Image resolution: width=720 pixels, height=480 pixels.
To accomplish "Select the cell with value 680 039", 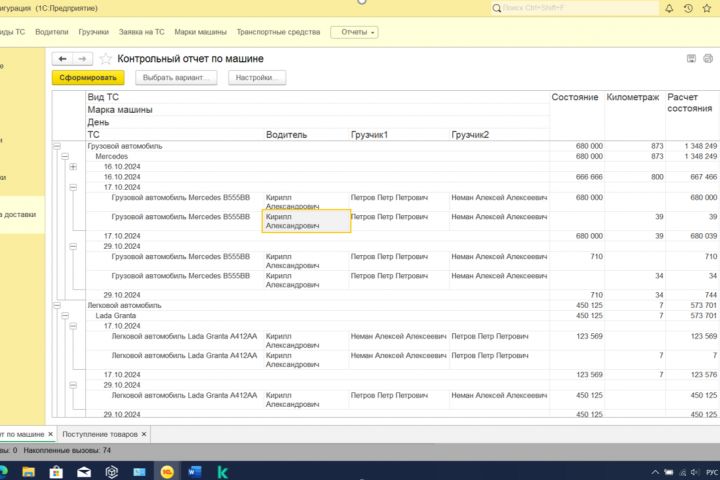I will [x=703, y=236].
